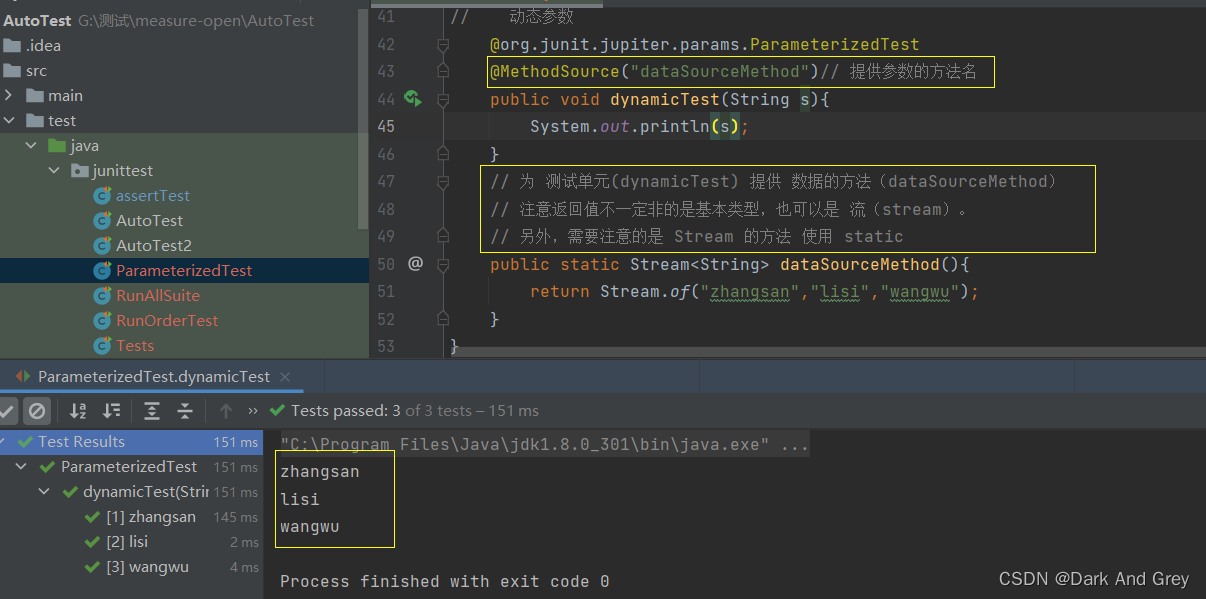Open more test toolbar actions chevron

[x=253, y=411]
